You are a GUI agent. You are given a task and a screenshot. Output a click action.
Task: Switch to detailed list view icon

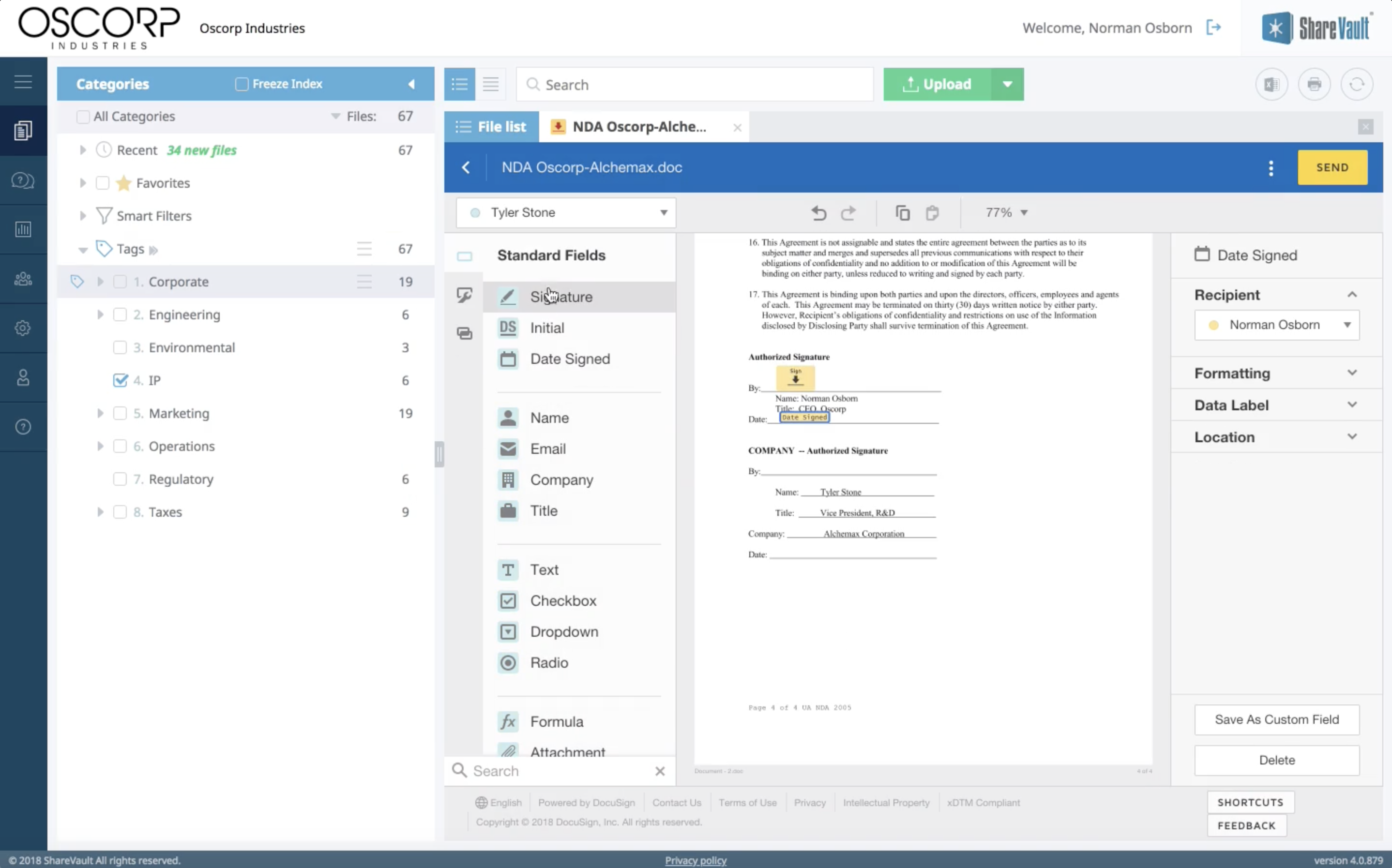[x=459, y=84]
